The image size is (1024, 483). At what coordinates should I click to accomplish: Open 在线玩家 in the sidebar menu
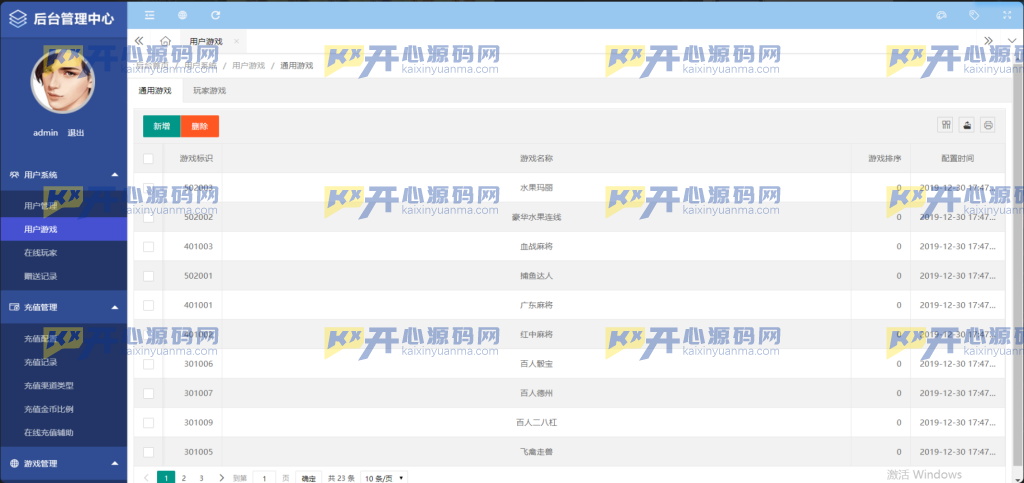tap(41, 253)
